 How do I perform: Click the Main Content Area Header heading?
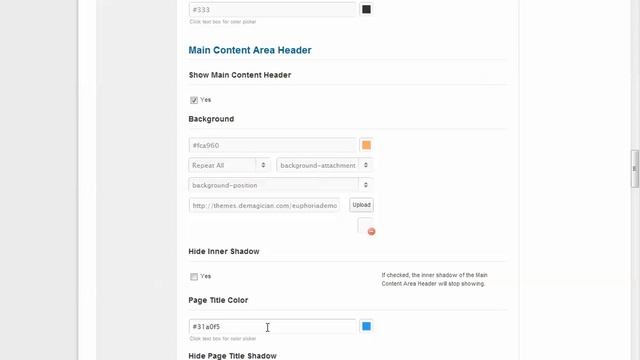click(250, 50)
